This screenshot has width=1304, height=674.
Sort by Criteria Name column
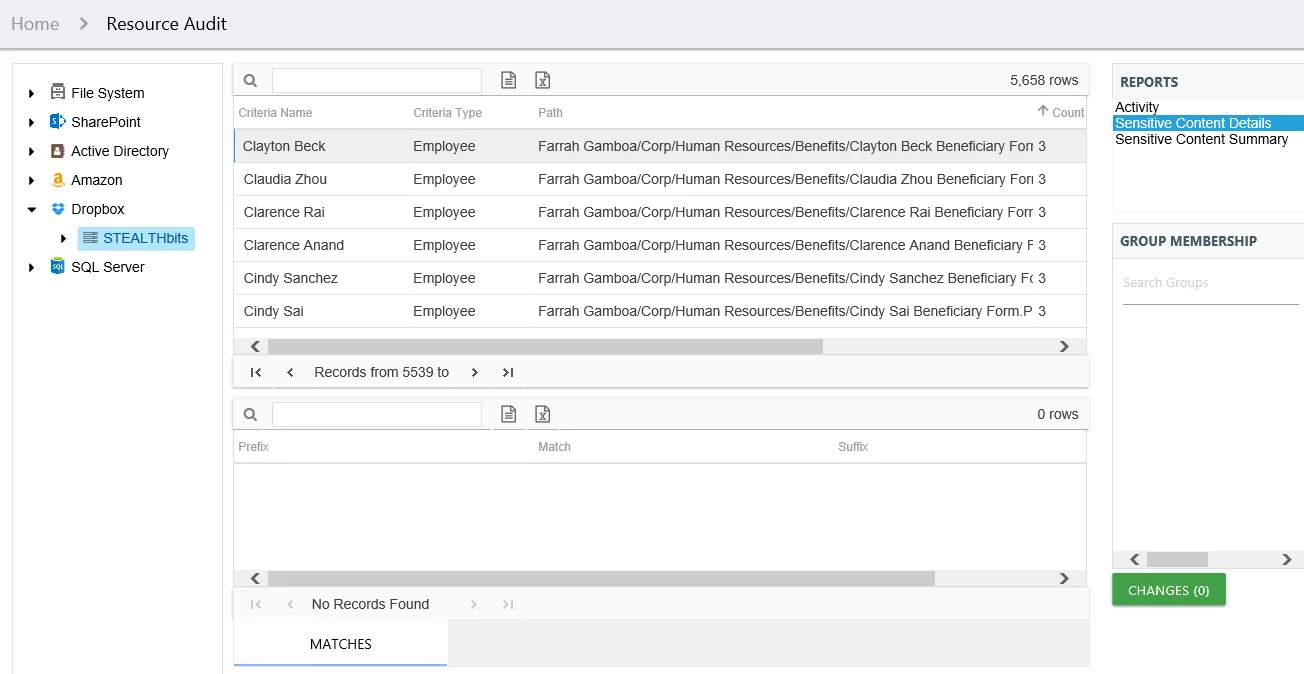point(275,113)
